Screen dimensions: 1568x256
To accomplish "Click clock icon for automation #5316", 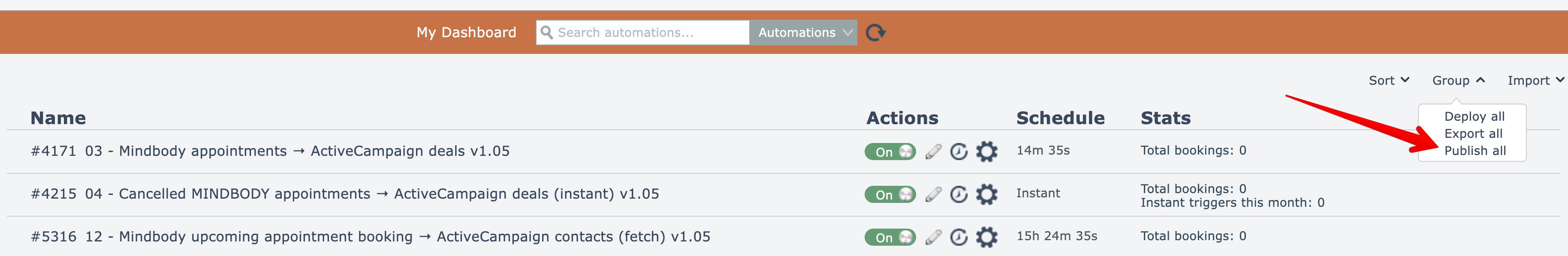I will [x=959, y=237].
